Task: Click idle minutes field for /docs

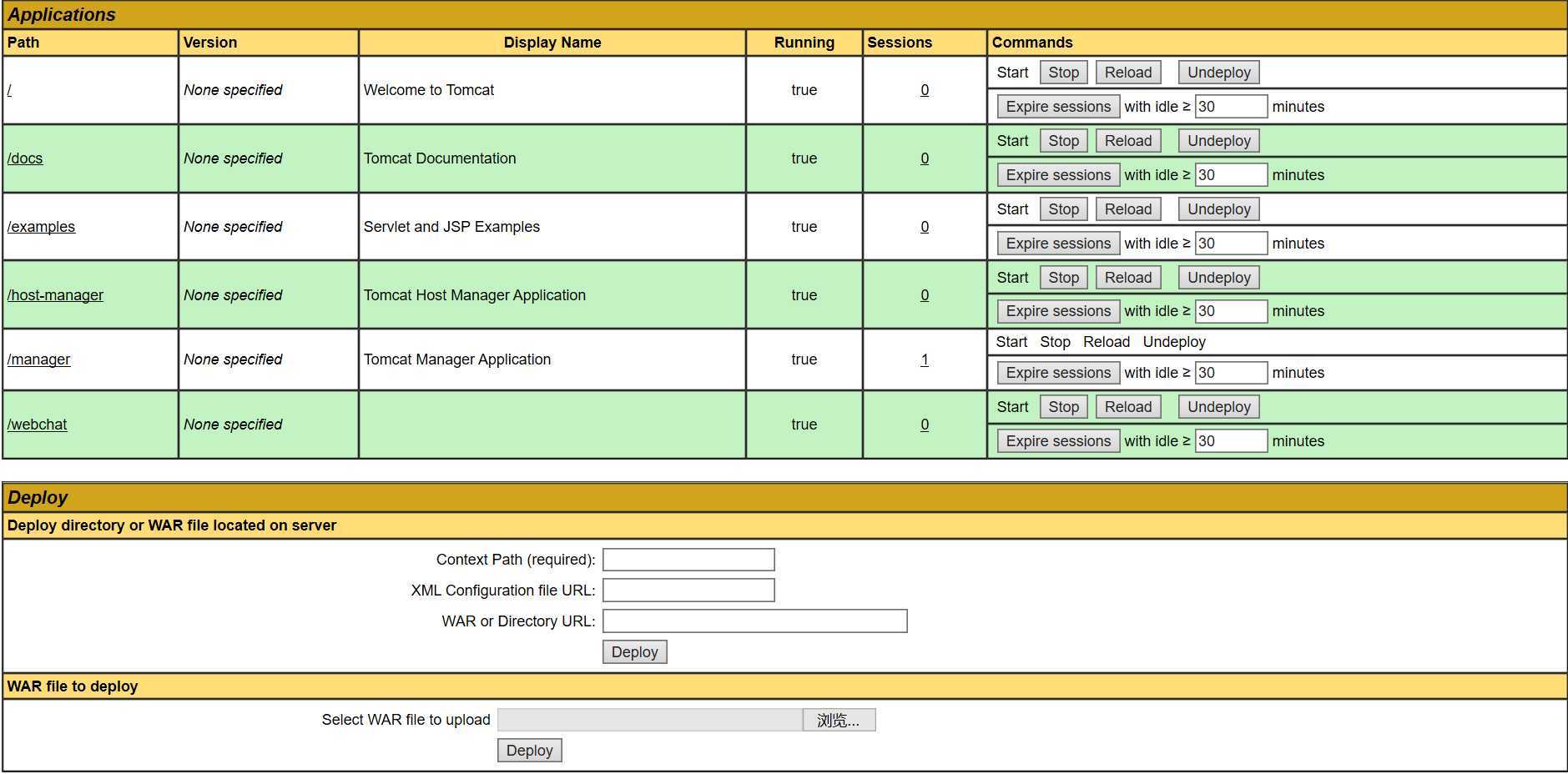Action: 1232,175
